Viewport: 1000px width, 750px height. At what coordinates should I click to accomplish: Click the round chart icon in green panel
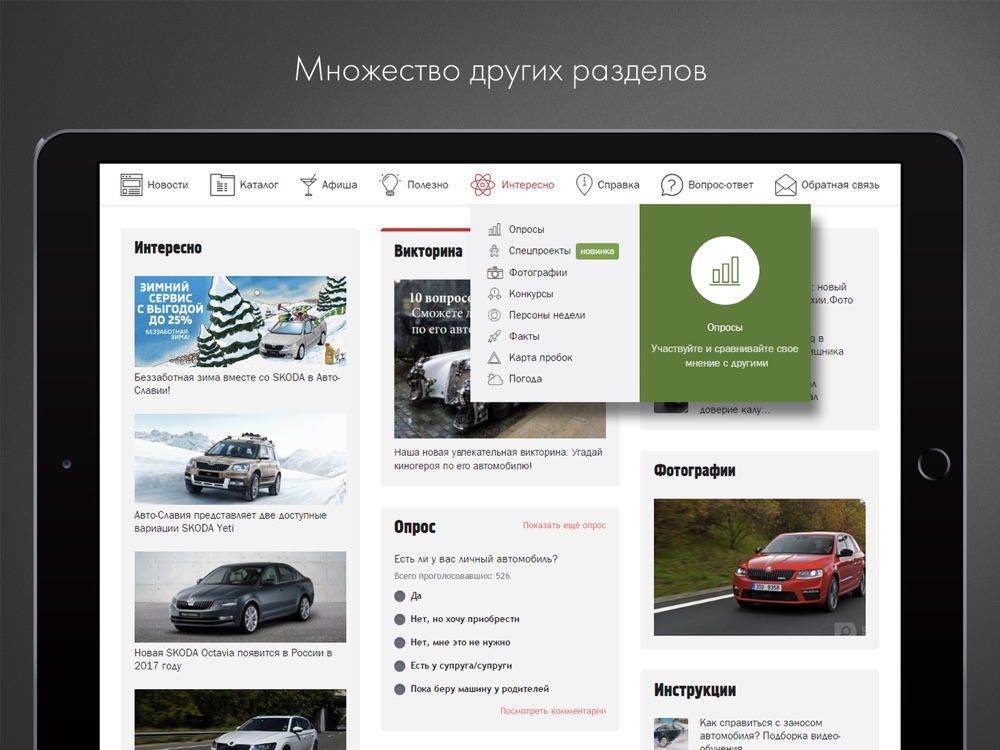coord(724,271)
